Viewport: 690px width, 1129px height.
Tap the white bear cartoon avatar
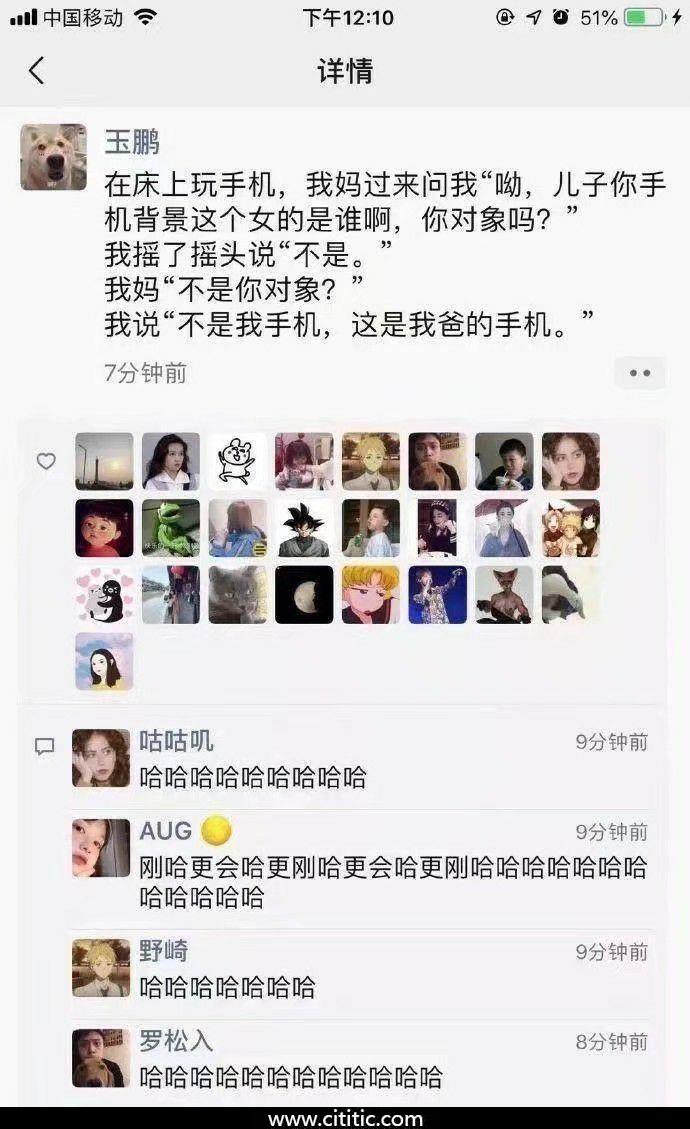coord(238,462)
